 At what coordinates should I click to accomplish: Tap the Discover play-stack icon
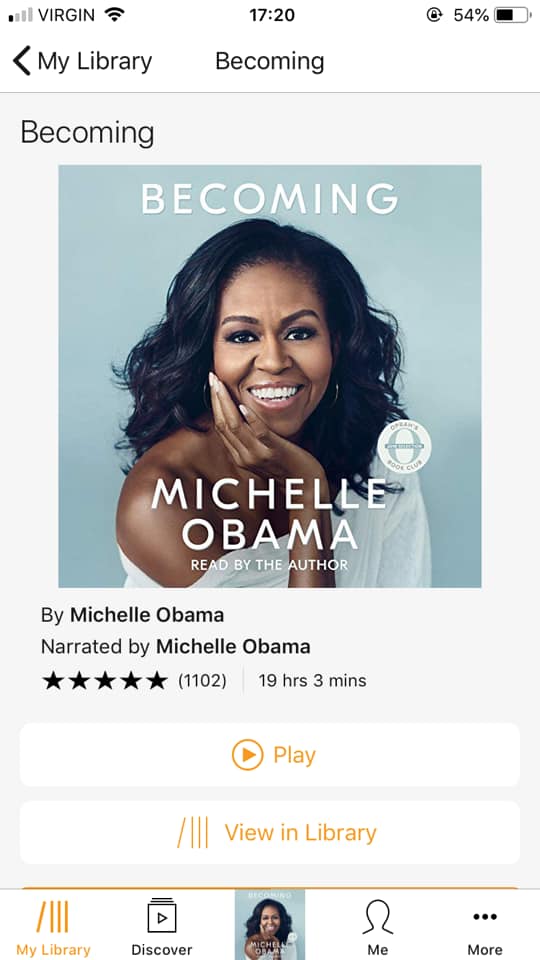(x=162, y=915)
